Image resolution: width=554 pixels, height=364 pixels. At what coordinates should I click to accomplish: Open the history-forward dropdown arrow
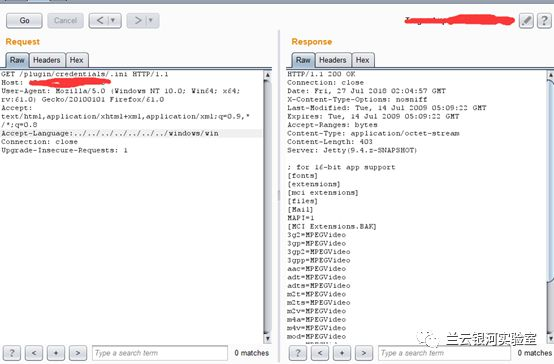pyautogui.click(x=151, y=20)
